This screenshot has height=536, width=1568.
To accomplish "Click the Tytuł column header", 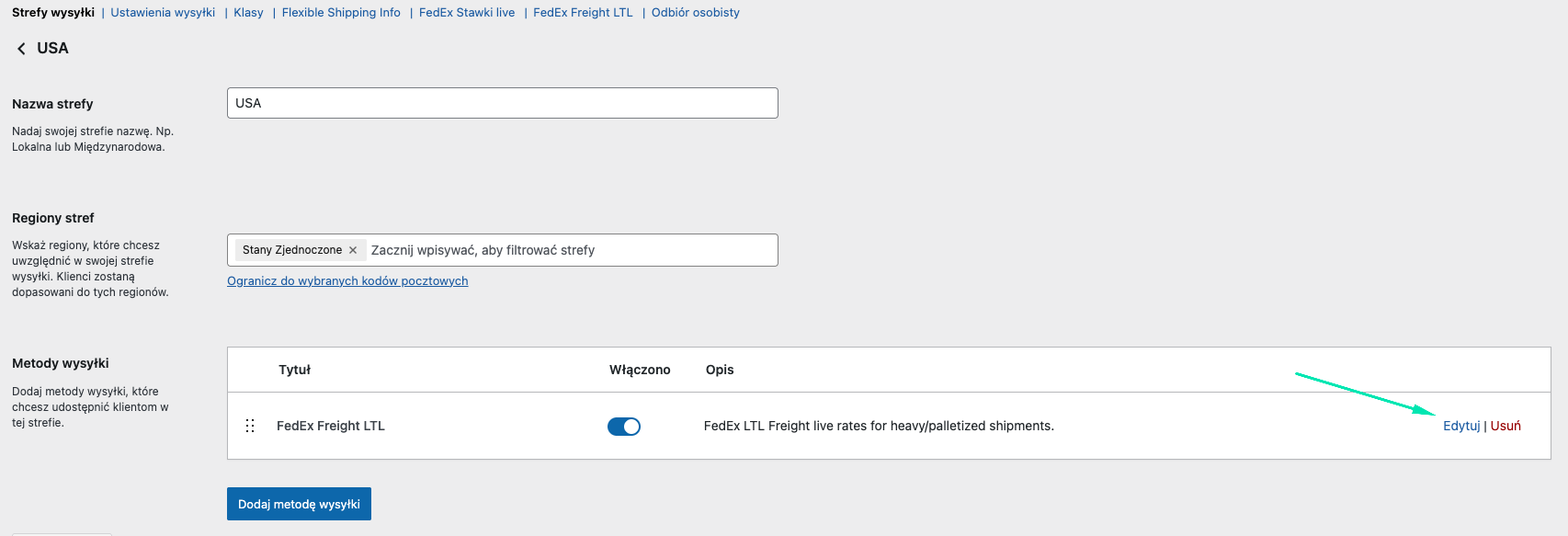I will pos(294,370).
